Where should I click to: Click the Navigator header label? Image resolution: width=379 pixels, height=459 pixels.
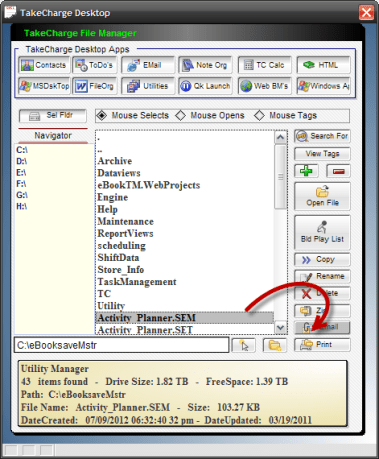53,136
